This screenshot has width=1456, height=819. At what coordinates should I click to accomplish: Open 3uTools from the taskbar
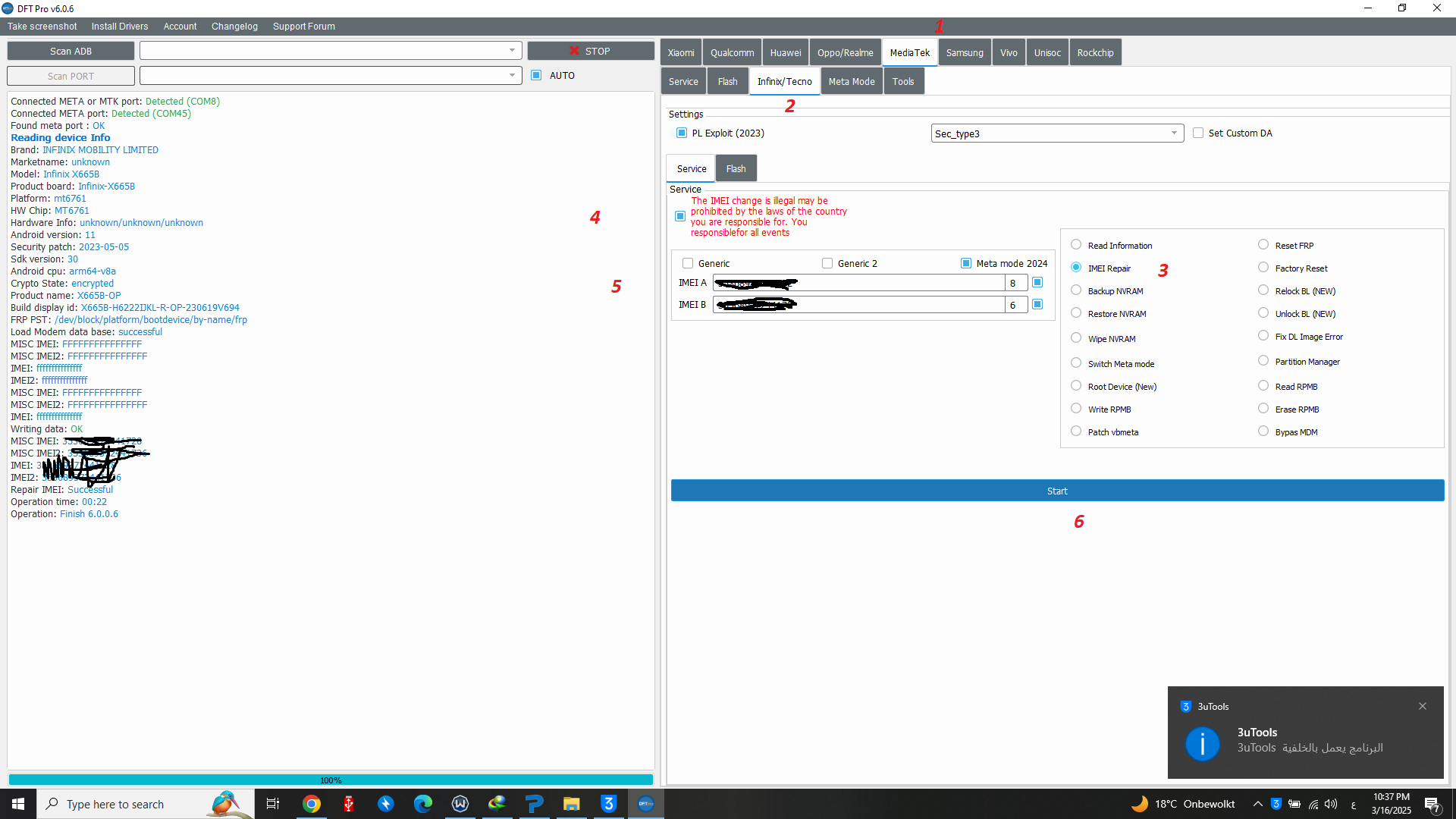pyautogui.click(x=608, y=804)
